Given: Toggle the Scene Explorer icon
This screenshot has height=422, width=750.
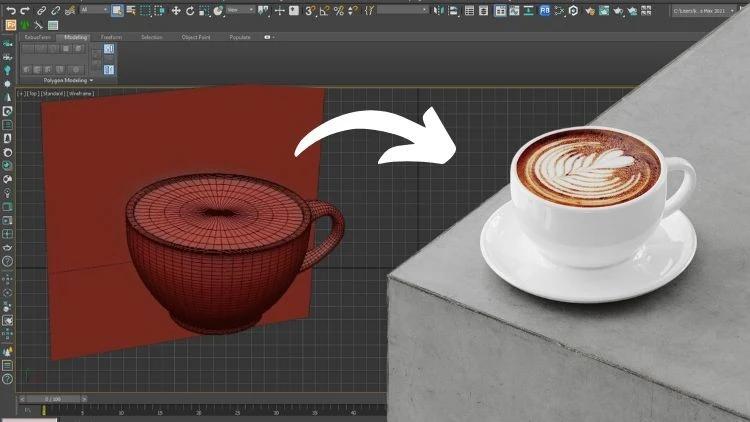Looking at the screenshot, I should coord(469,10).
